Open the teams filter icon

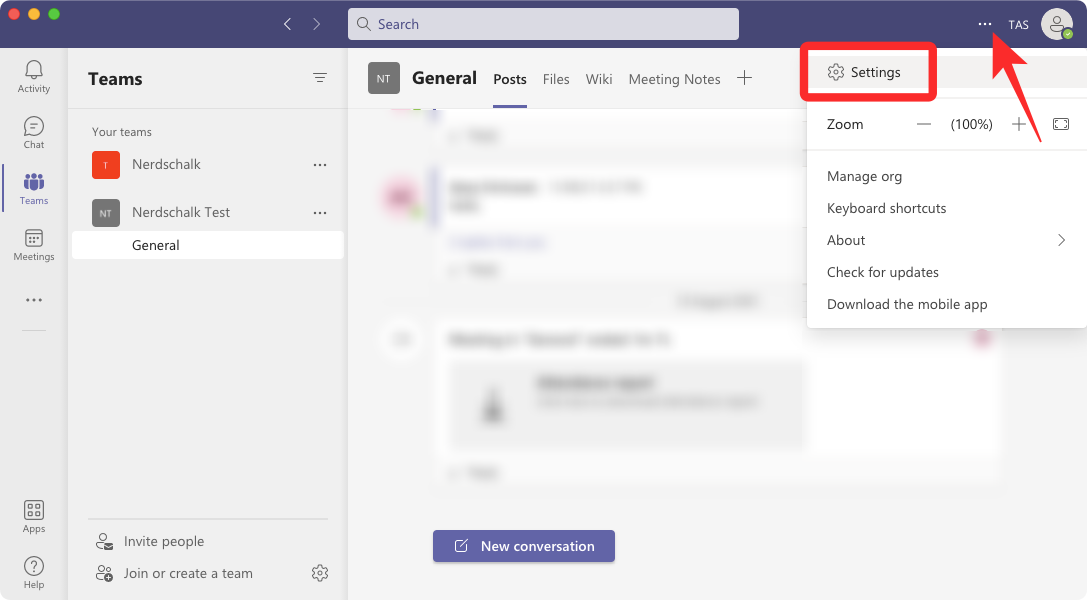[320, 77]
